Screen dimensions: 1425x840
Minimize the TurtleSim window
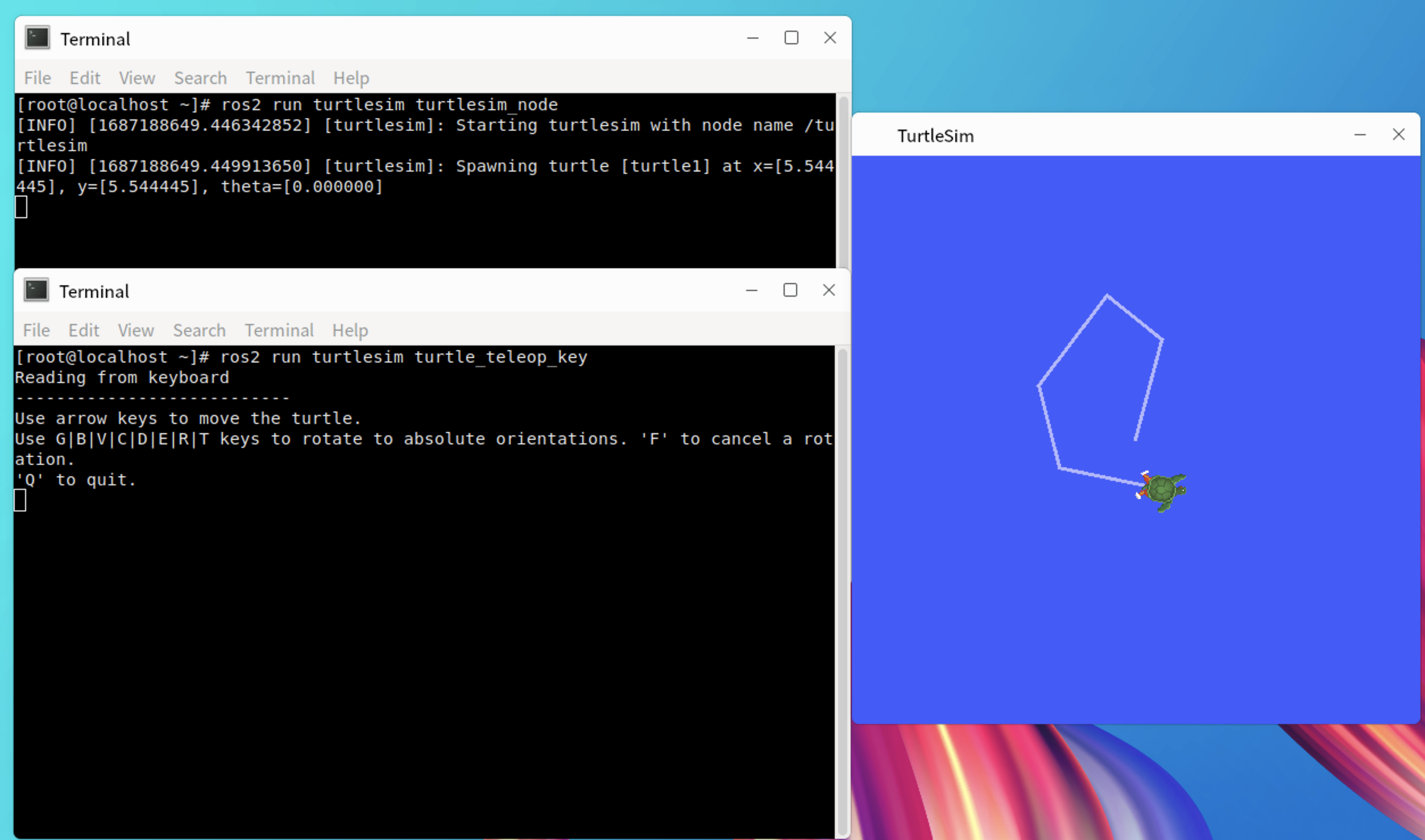(x=1360, y=135)
